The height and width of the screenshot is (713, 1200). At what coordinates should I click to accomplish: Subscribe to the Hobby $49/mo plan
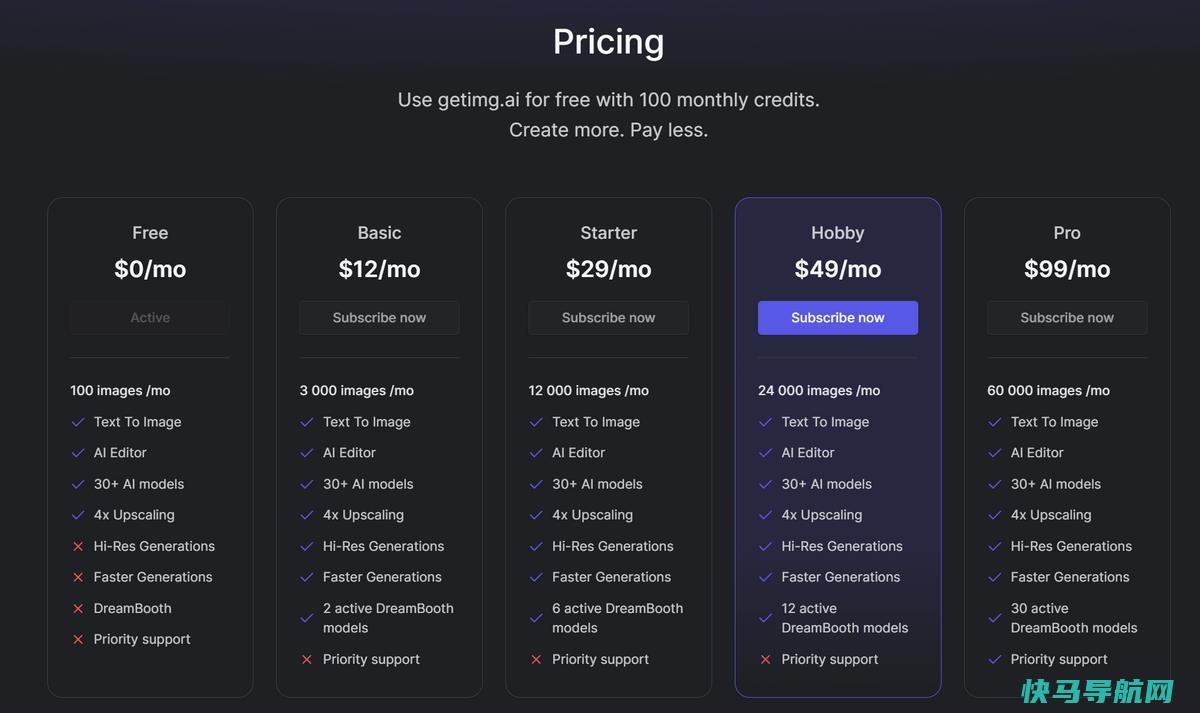[838, 318]
